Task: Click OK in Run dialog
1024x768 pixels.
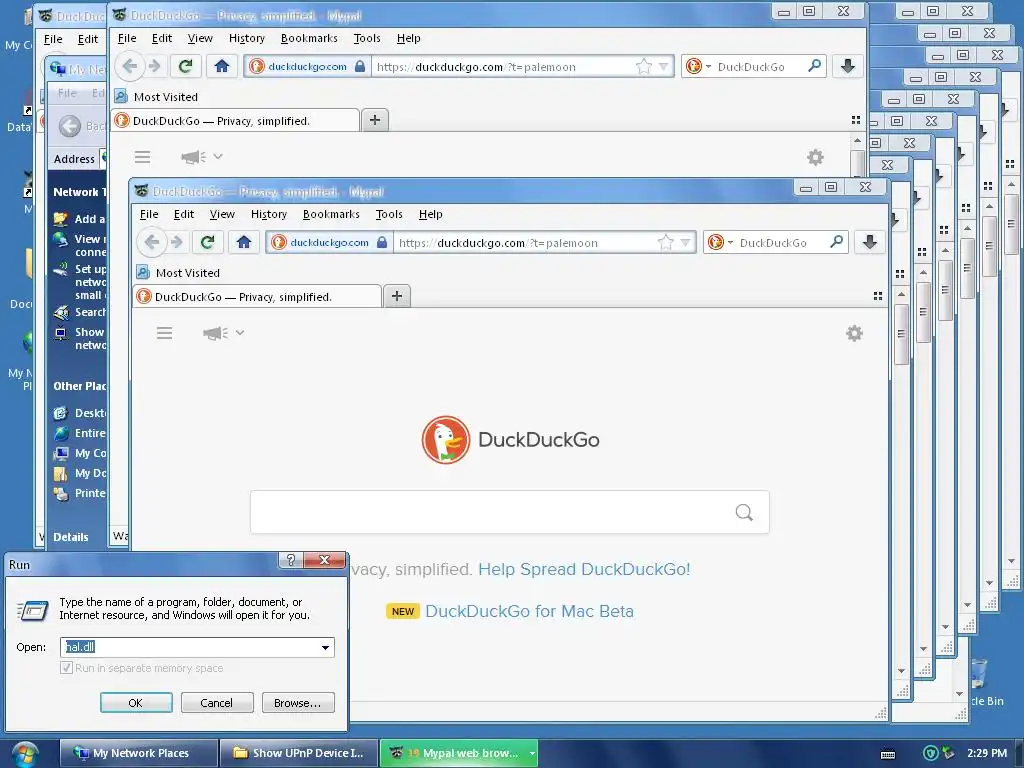Action: [x=136, y=703]
